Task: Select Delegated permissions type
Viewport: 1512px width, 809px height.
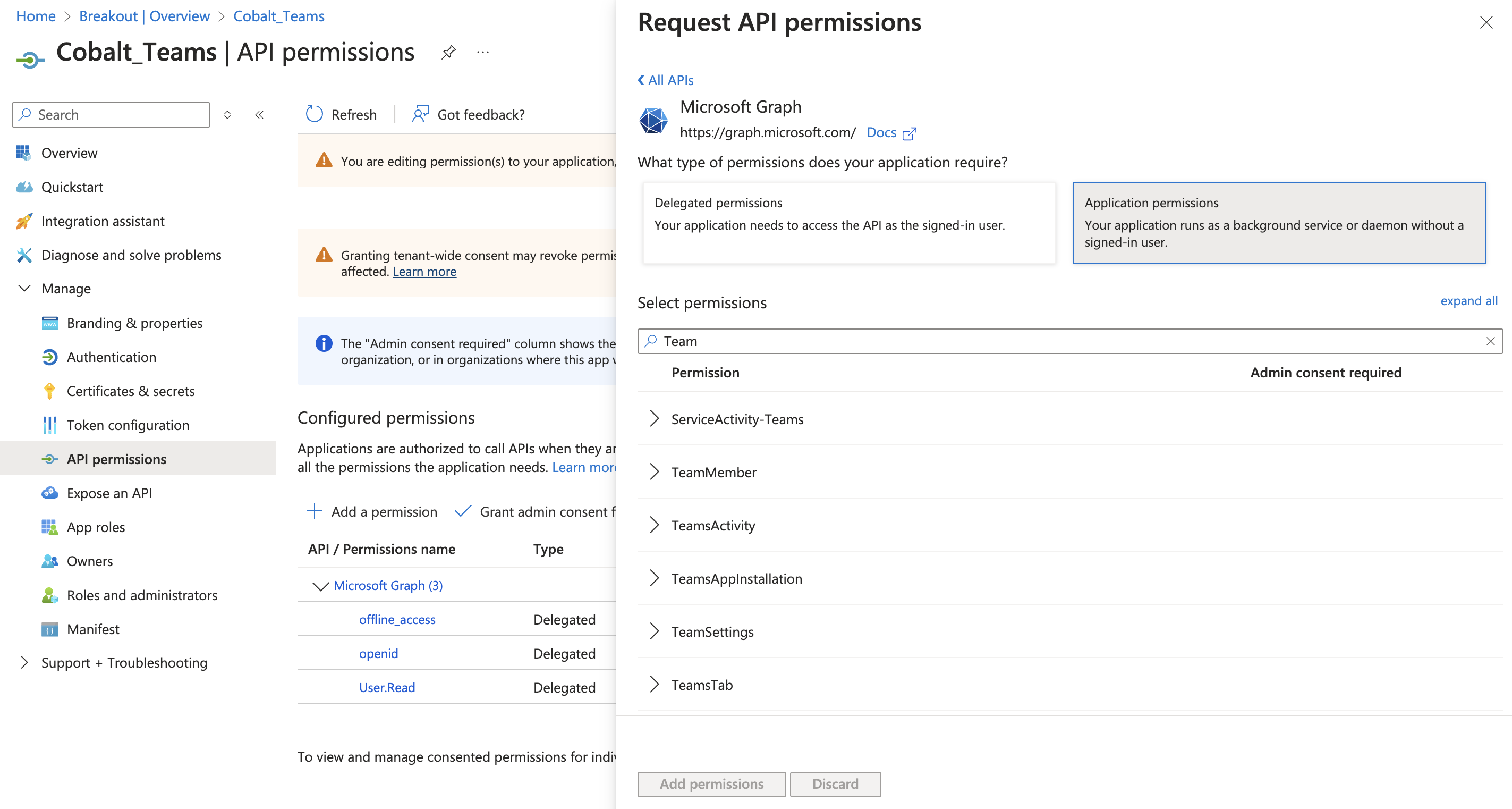Action: pos(850,223)
